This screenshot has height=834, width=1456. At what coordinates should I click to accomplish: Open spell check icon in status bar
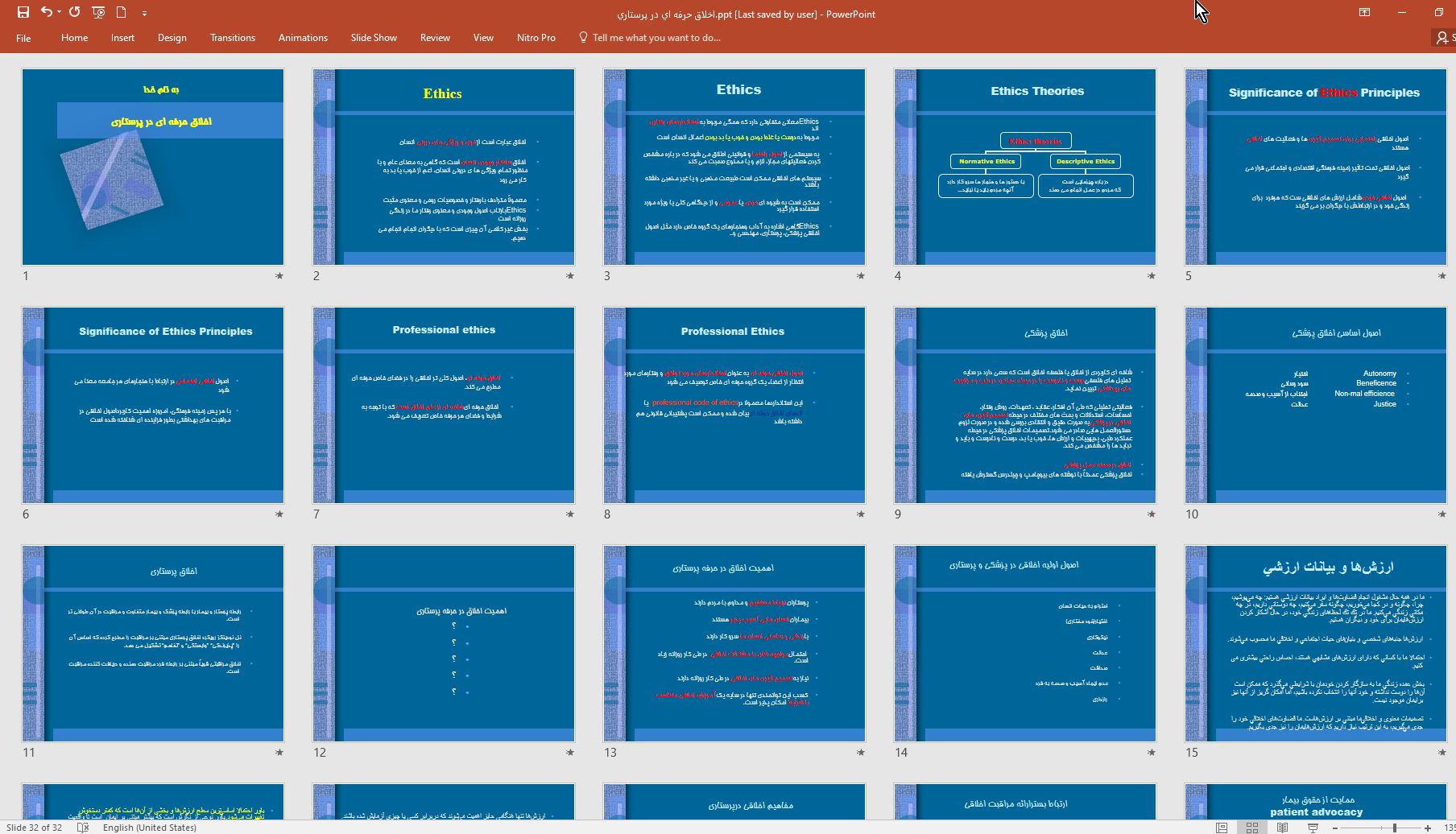point(83,828)
